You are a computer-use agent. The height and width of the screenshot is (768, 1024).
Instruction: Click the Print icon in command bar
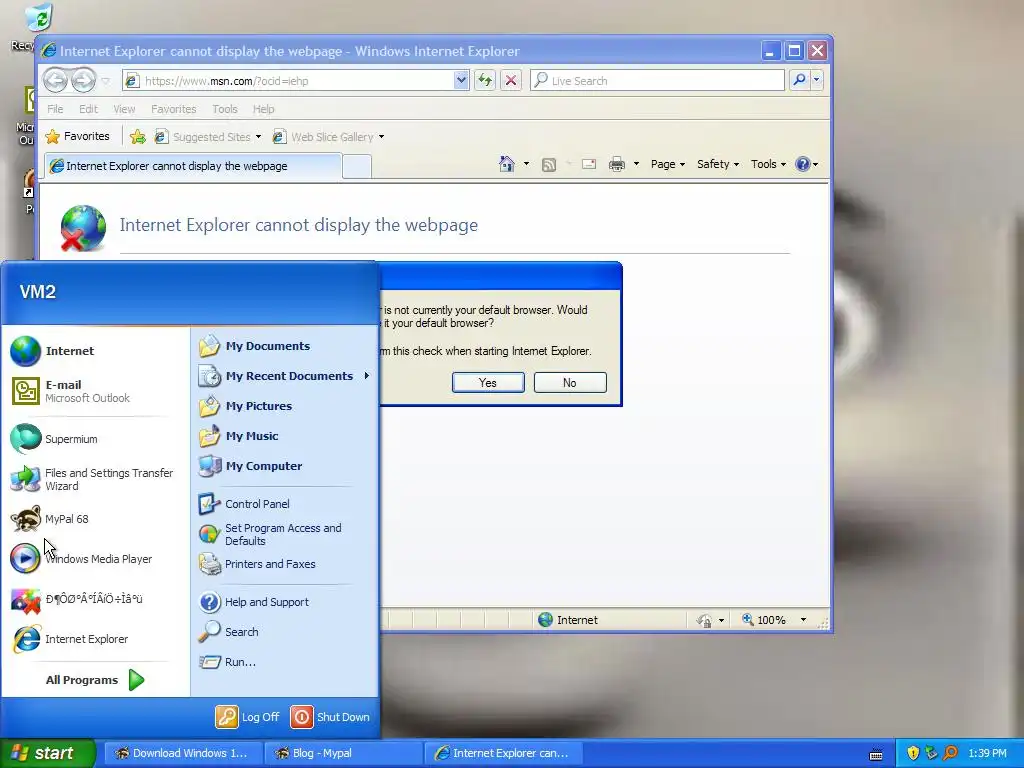pyautogui.click(x=616, y=164)
